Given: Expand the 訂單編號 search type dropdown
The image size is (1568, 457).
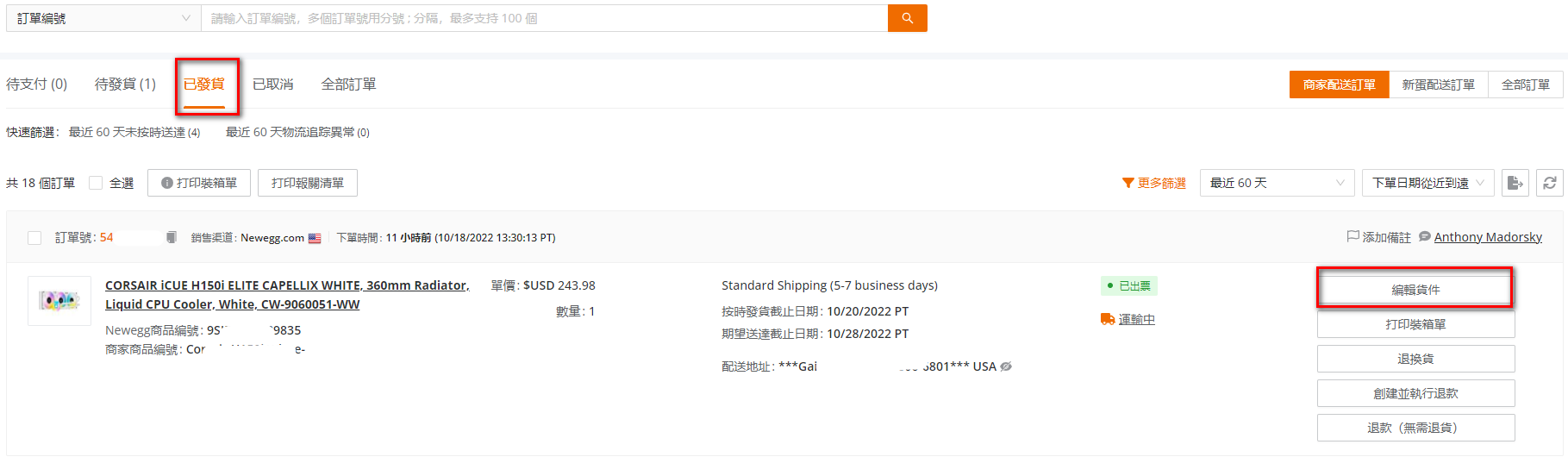Looking at the screenshot, I should click(103, 18).
